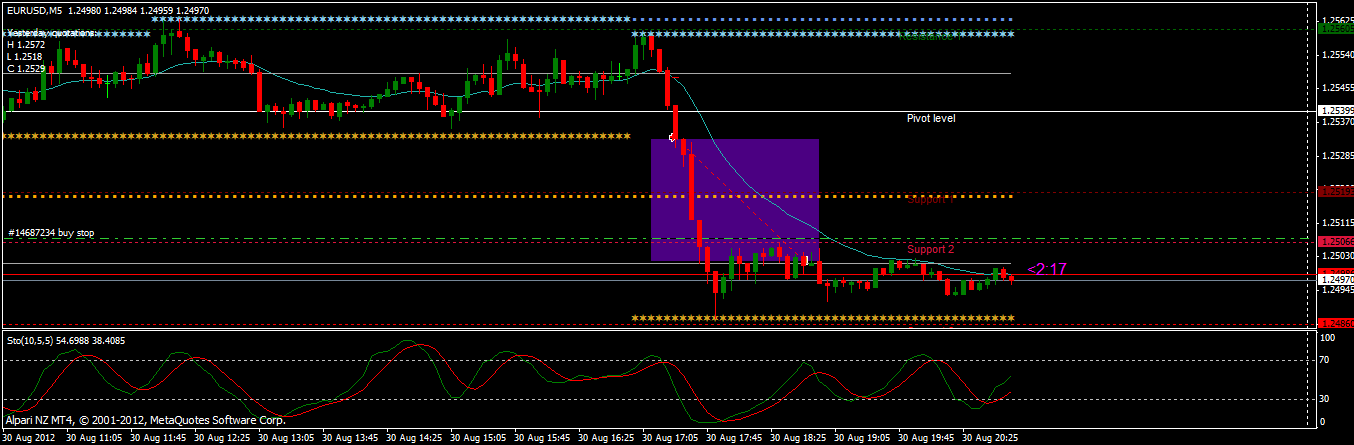The image size is (1354, 445).
Task: Select the Support 2 label
Action: [931, 248]
